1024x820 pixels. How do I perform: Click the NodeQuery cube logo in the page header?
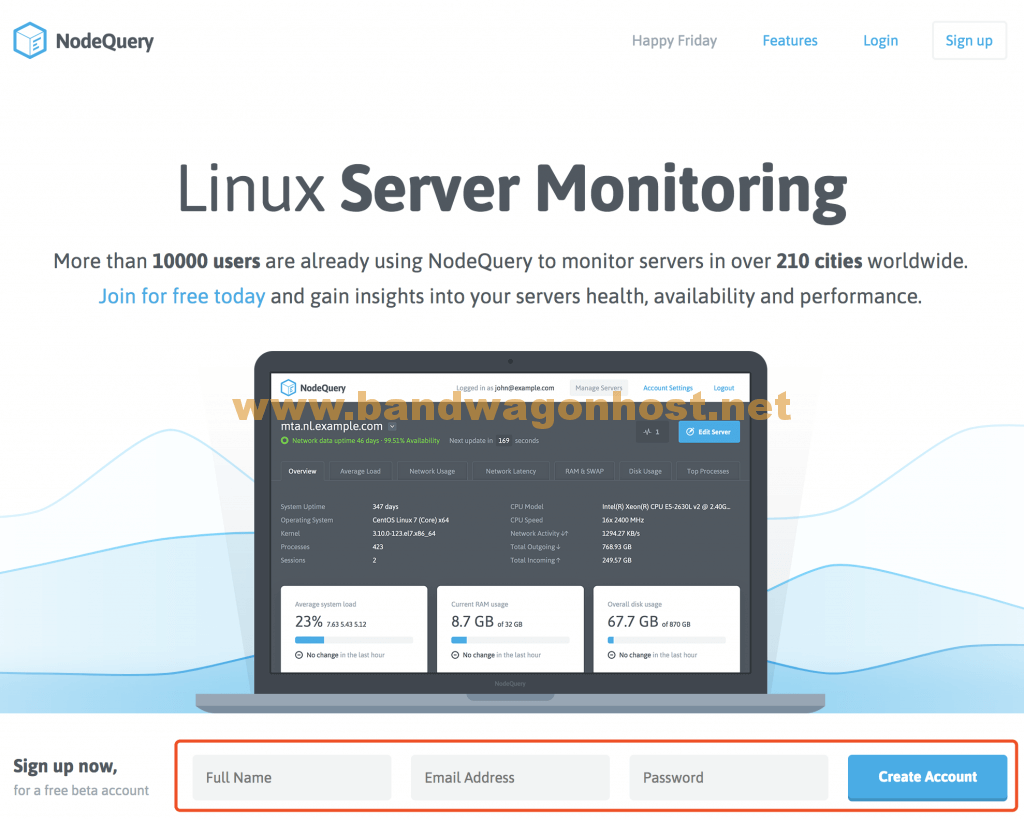[29, 40]
